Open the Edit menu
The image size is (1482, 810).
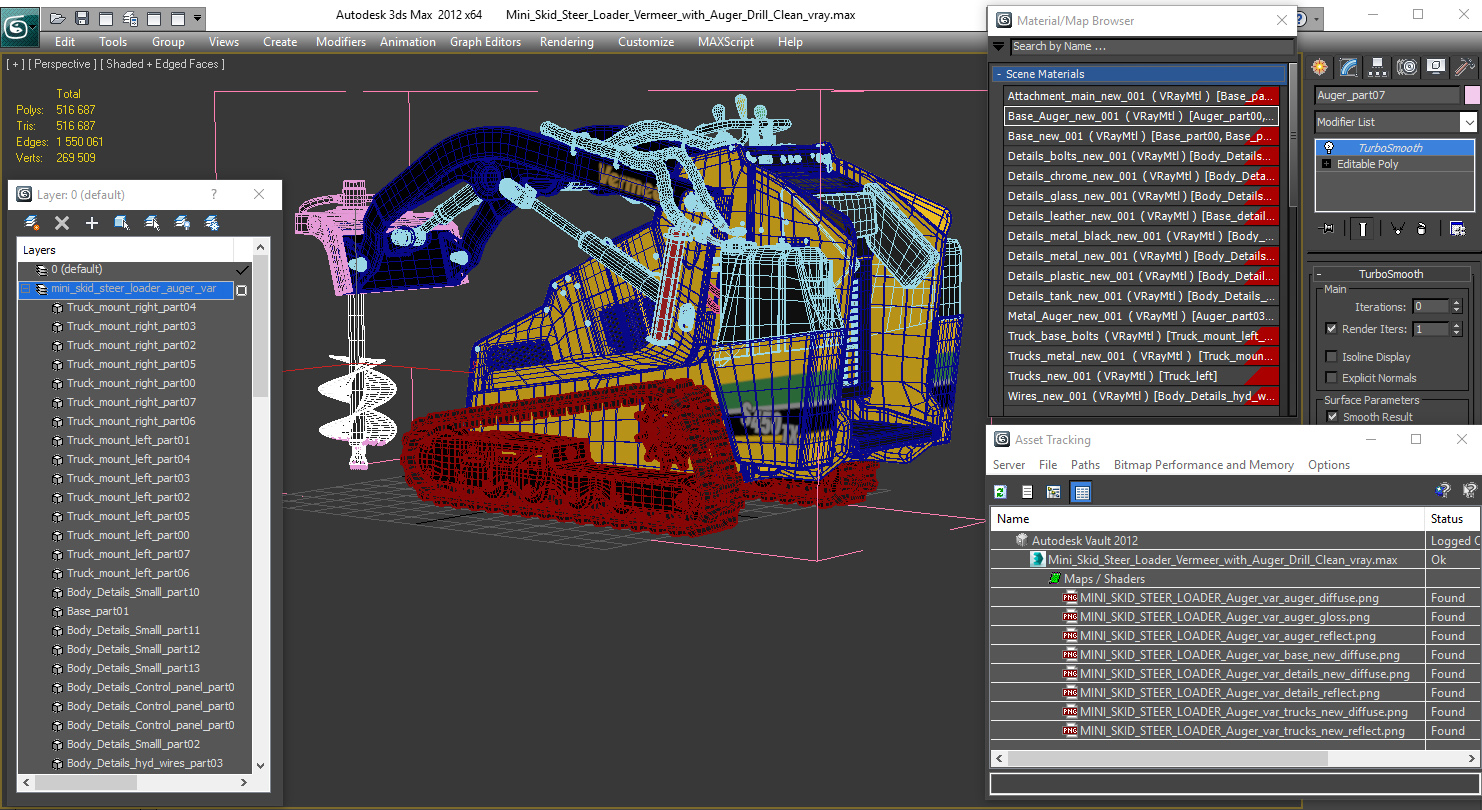(x=65, y=42)
